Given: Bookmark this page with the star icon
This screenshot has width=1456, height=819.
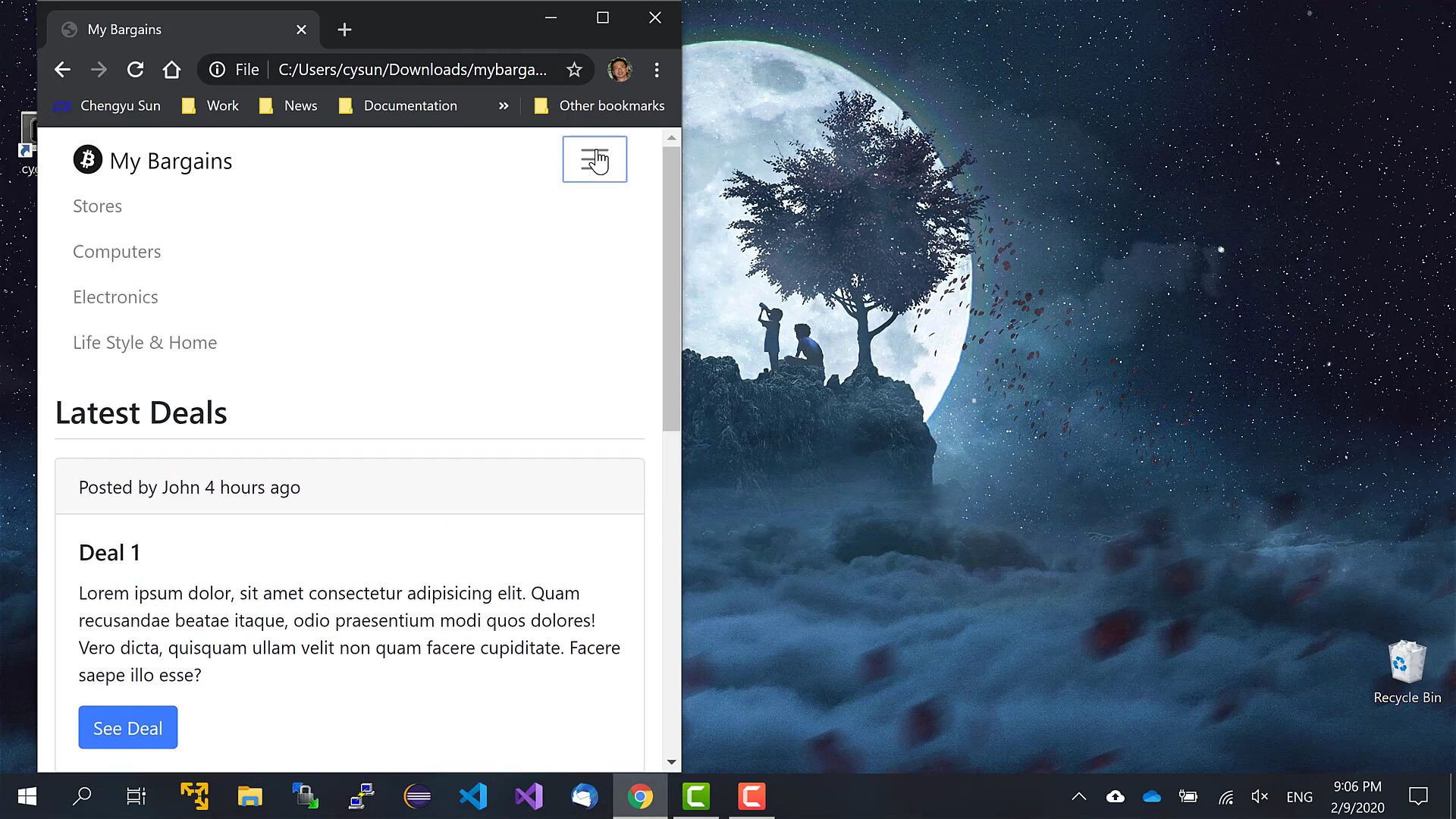Looking at the screenshot, I should tap(574, 70).
